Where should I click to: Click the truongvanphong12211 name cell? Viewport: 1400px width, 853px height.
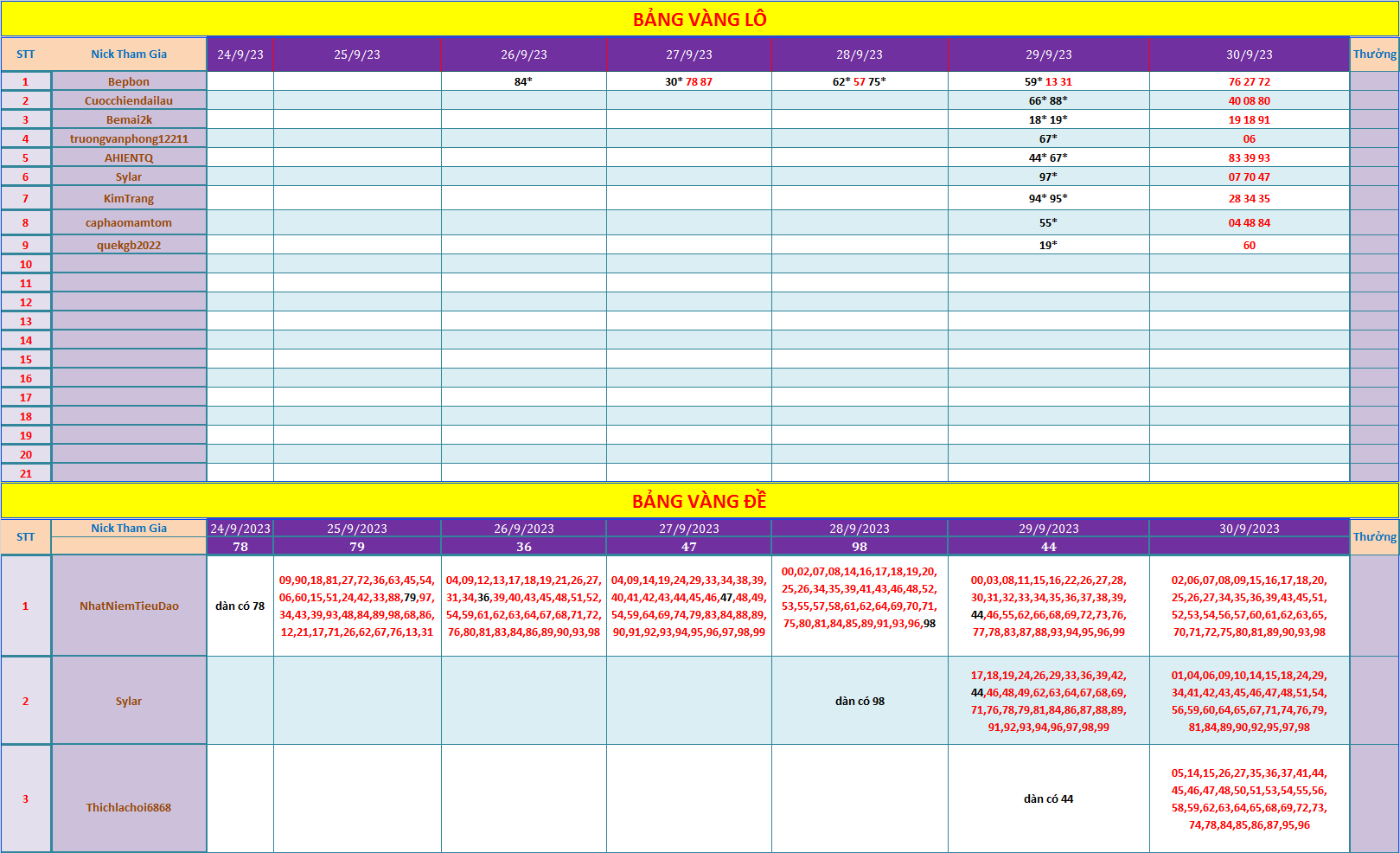(129, 138)
